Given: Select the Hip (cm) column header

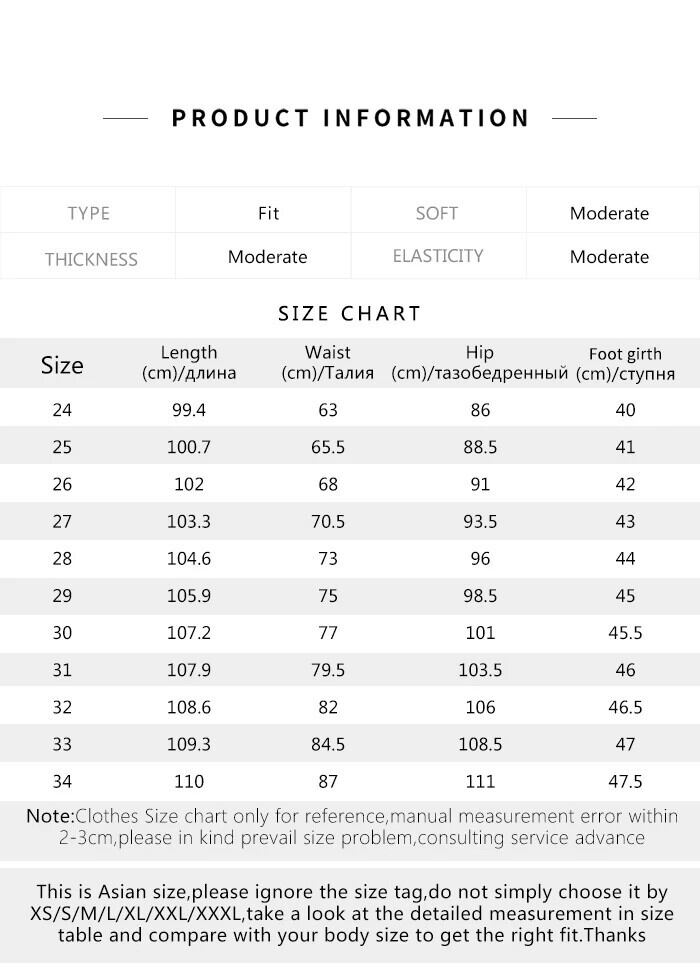Looking at the screenshot, I should click(x=480, y=363).
